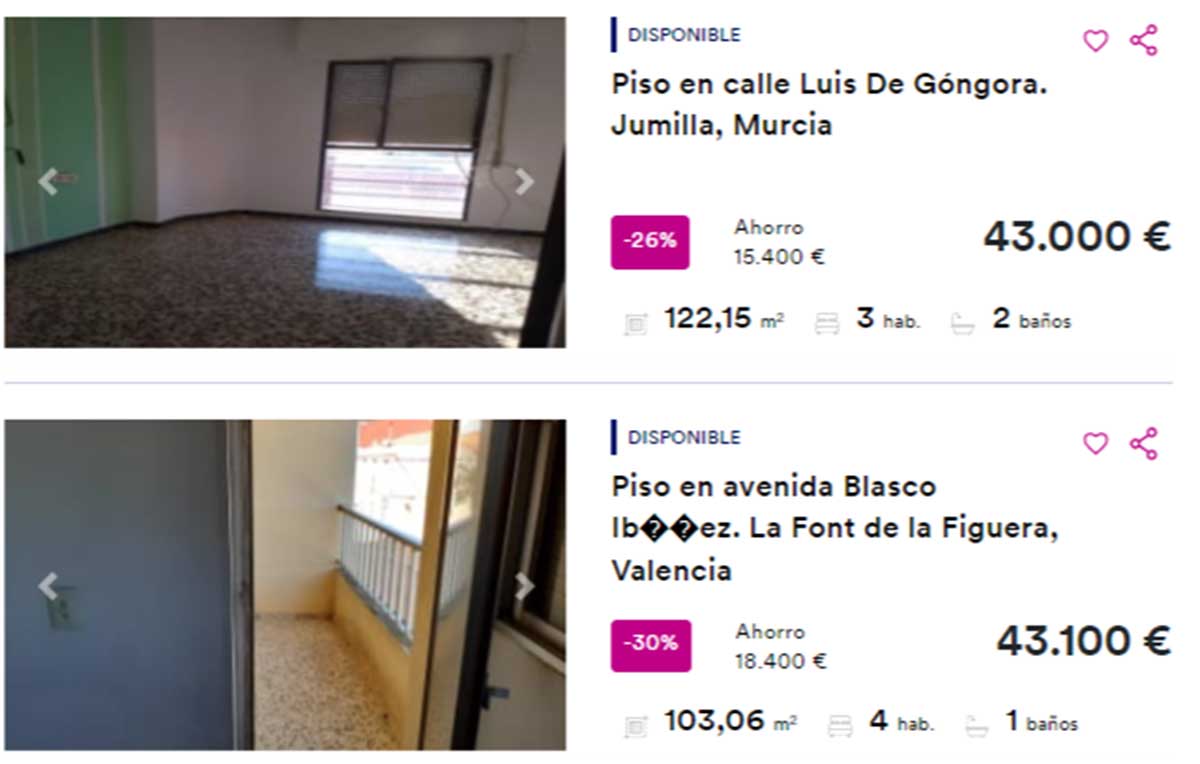
Task: Click the -30% discount badge
Action: click(x=651, y=645)
